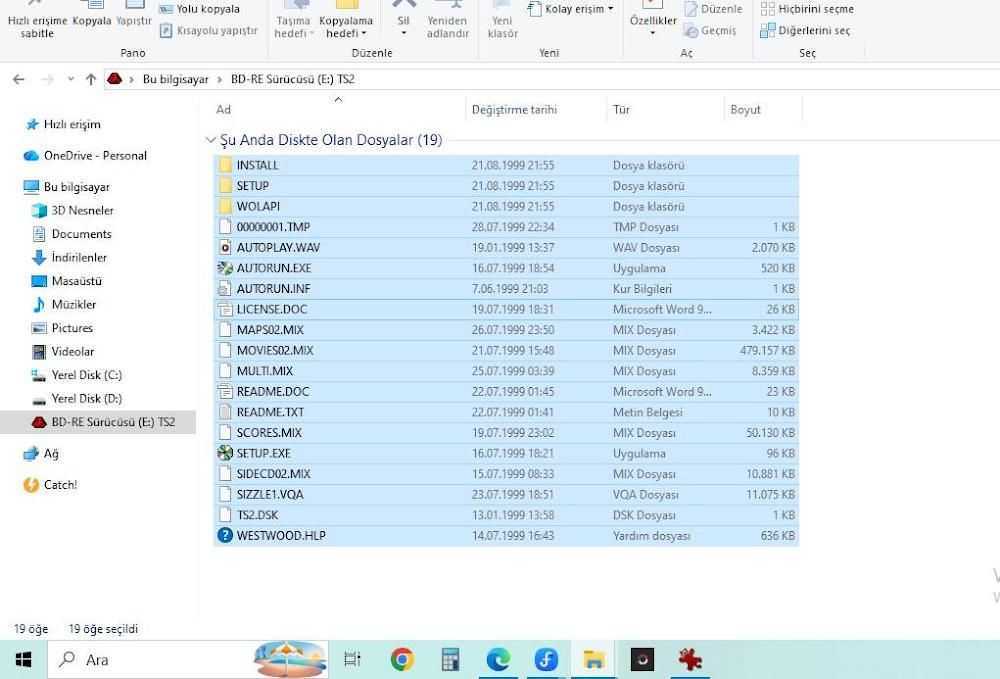The image size is (1000, 679).
Task: Open Pictures in the sidebar
Action: coord(62,328)
